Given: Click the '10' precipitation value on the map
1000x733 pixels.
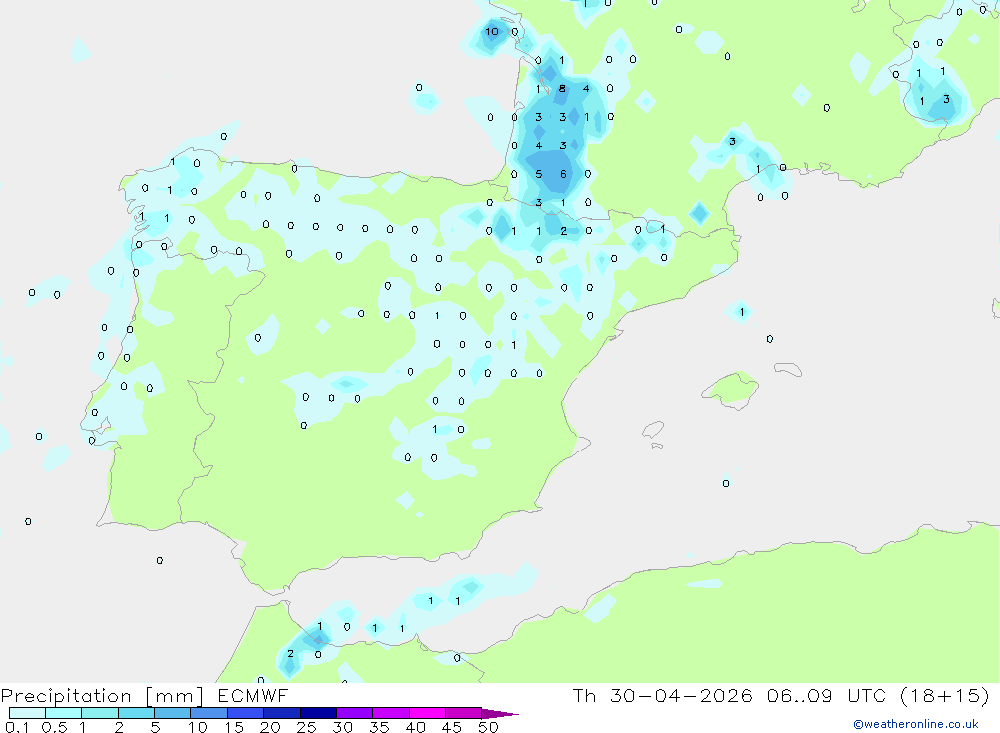Looking at the screenshot, I should (x=492, y=31).
